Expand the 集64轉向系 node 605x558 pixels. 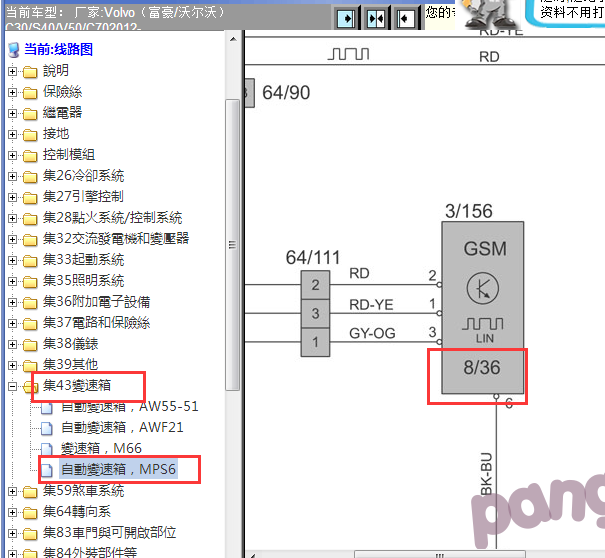pyautogui.click(x=12, y=512)
